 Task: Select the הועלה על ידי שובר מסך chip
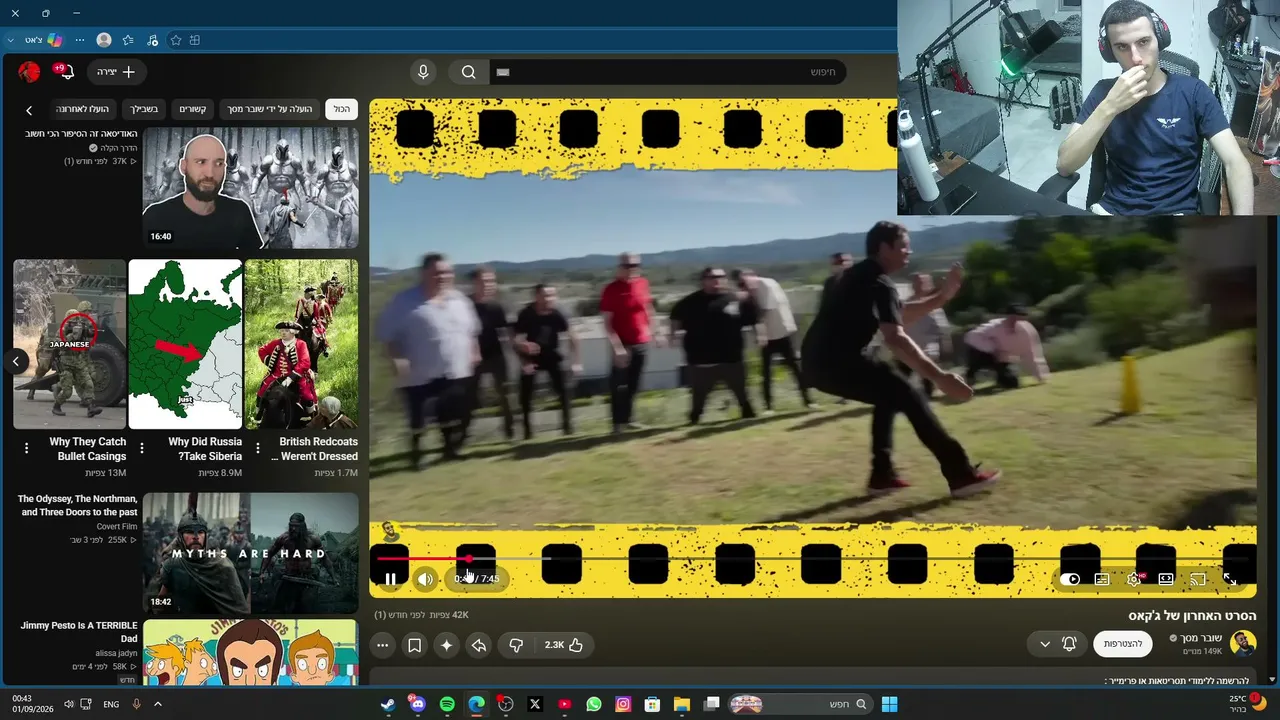(x=270, y=109)
